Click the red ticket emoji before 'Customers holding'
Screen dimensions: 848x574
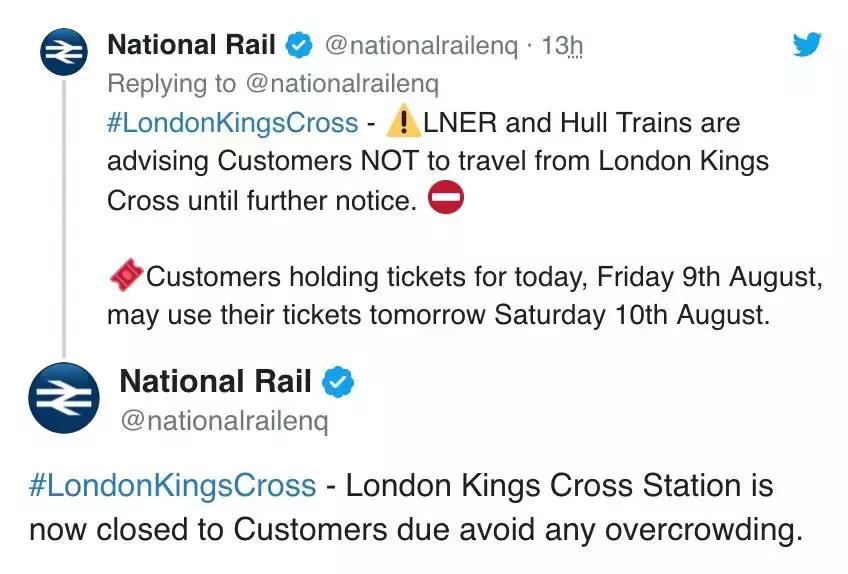coord(125,277)
